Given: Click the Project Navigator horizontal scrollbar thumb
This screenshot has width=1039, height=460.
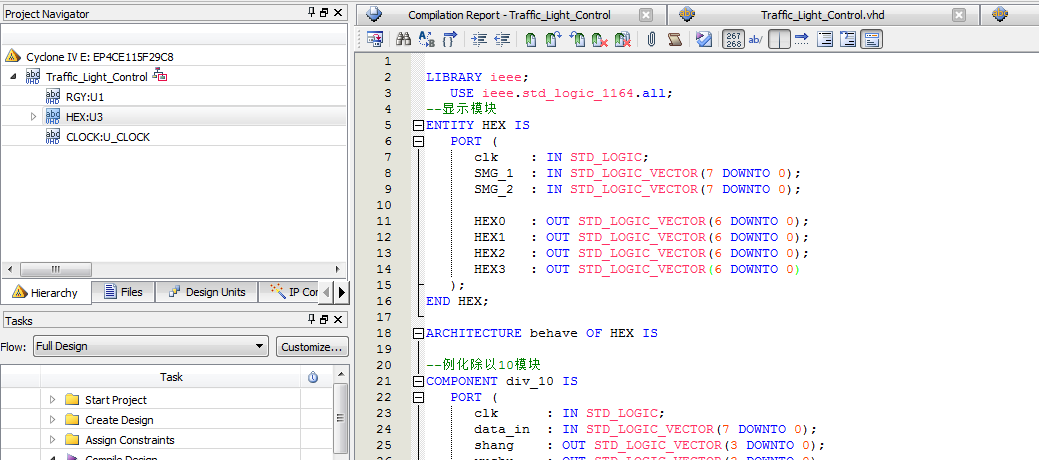Looking at the screenshot, I should point(55,270).
